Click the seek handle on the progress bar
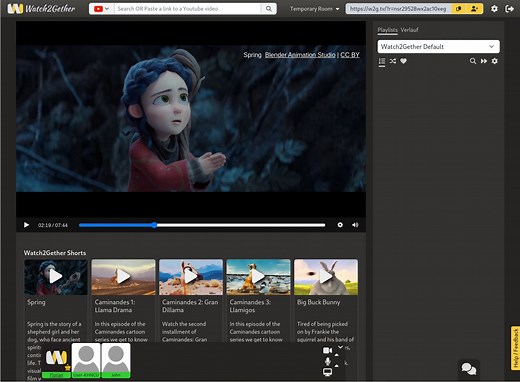Screen dimensions: 520x382 point(154,225)
